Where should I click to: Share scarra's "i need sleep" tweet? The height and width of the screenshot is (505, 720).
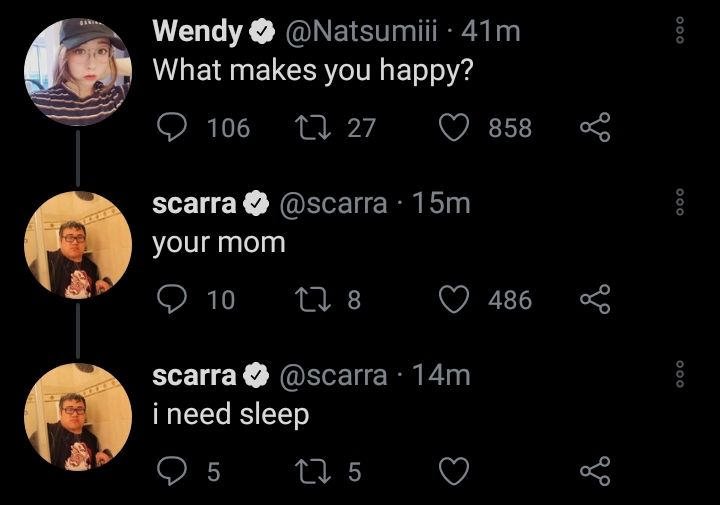(x=595, y=471)
